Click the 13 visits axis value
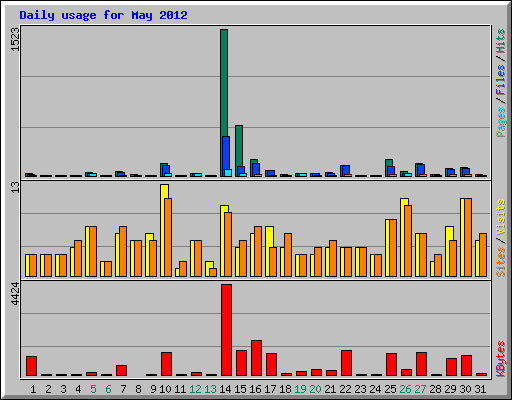The image size is (512, 400). 15,187
